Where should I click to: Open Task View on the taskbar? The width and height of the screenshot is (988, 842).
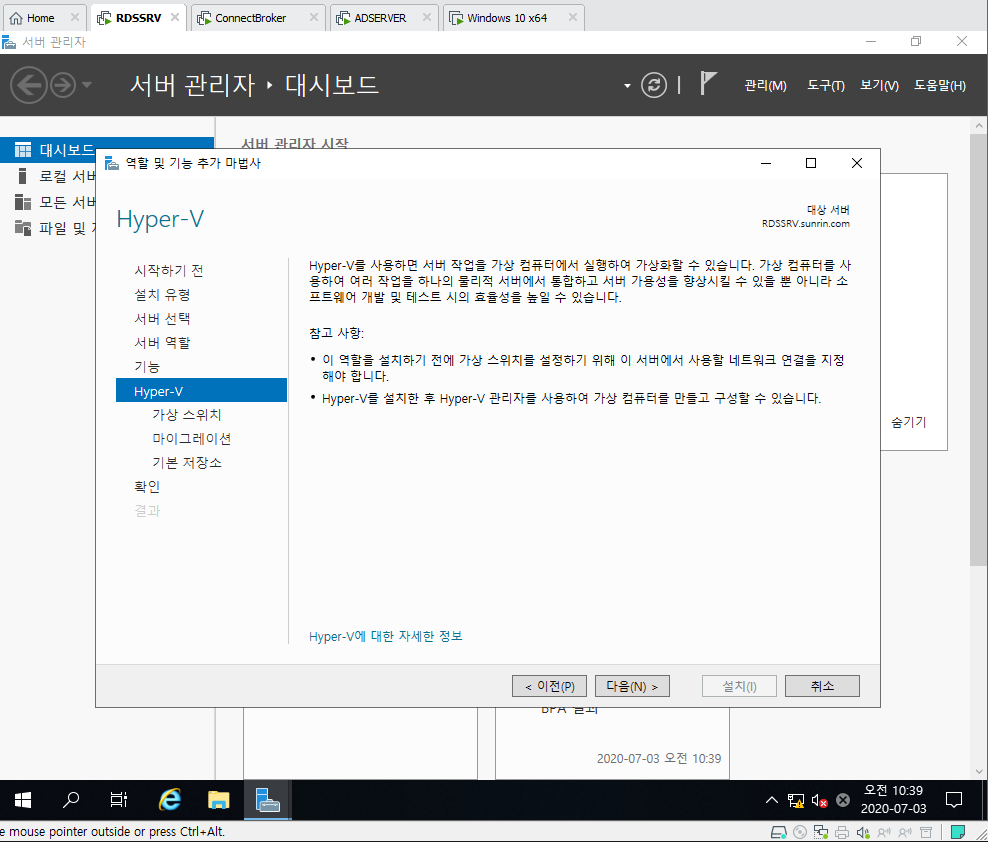pyautogui.click(x=118, y=800)
